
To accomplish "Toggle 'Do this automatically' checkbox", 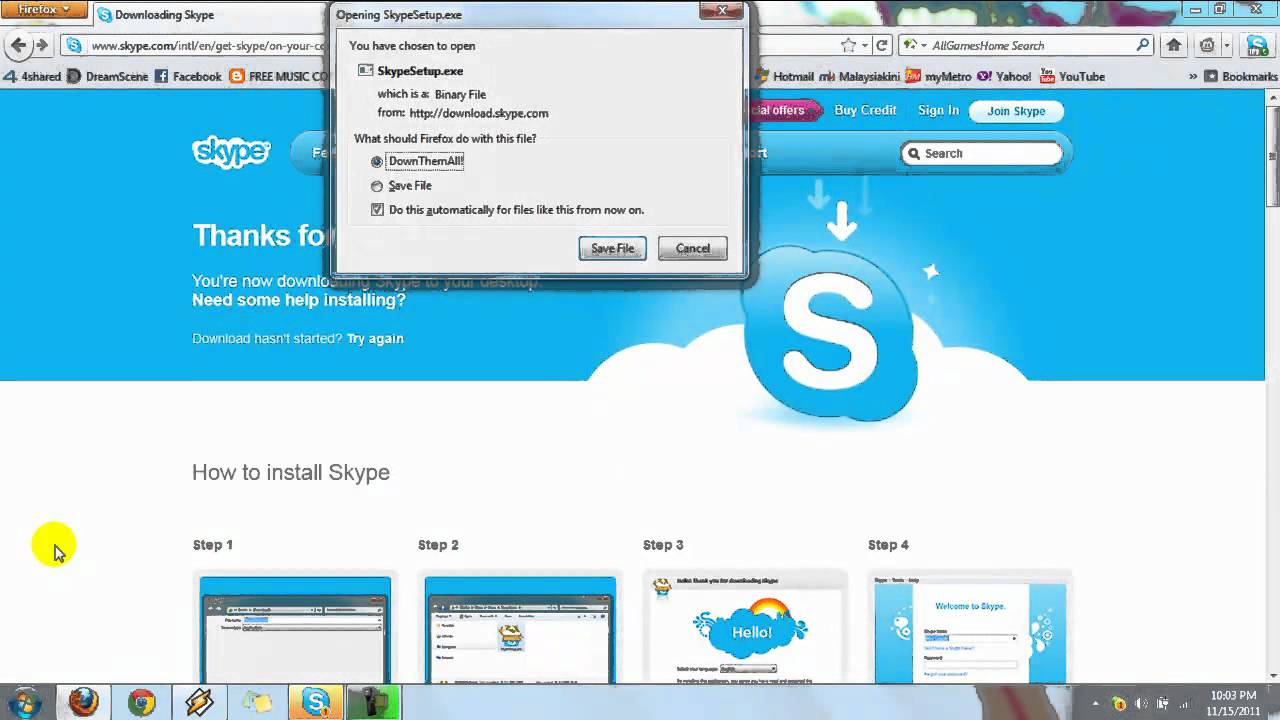I will point(377,210).
